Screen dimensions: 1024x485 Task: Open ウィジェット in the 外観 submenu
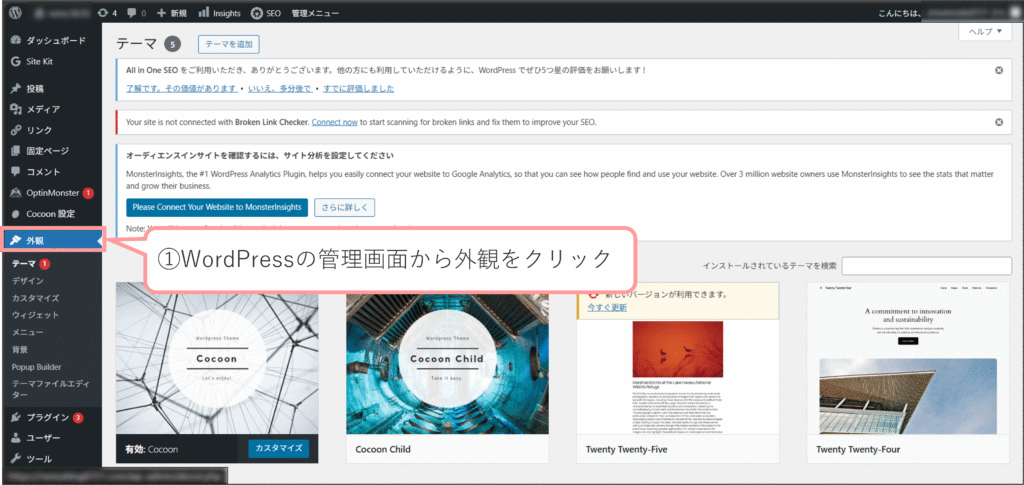coord(35,315)
